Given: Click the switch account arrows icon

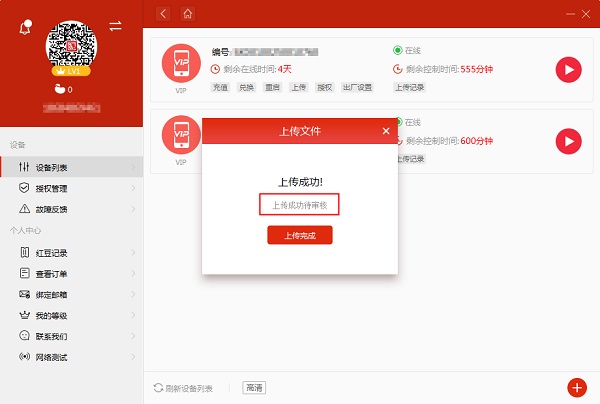Looking at the screenshot, I should (x=115, y=26).
